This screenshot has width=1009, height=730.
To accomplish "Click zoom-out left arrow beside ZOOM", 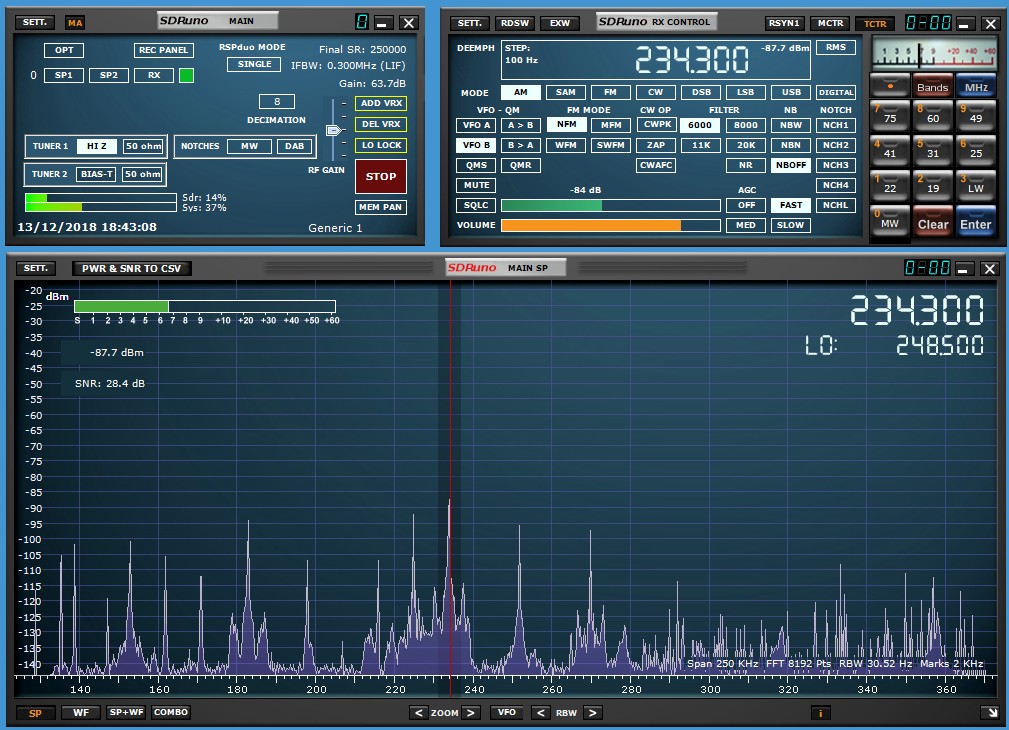I will point(418,713).
